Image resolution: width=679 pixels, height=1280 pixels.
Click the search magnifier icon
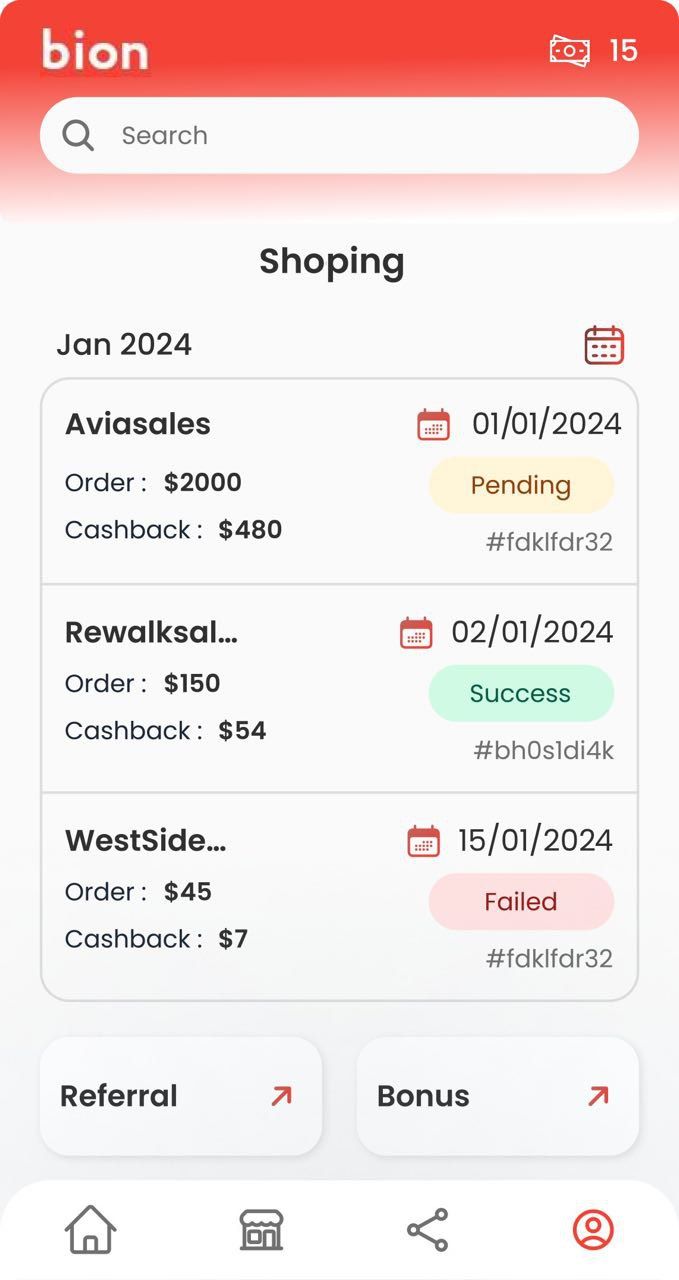pyautogui.click(x=78, y=135)
